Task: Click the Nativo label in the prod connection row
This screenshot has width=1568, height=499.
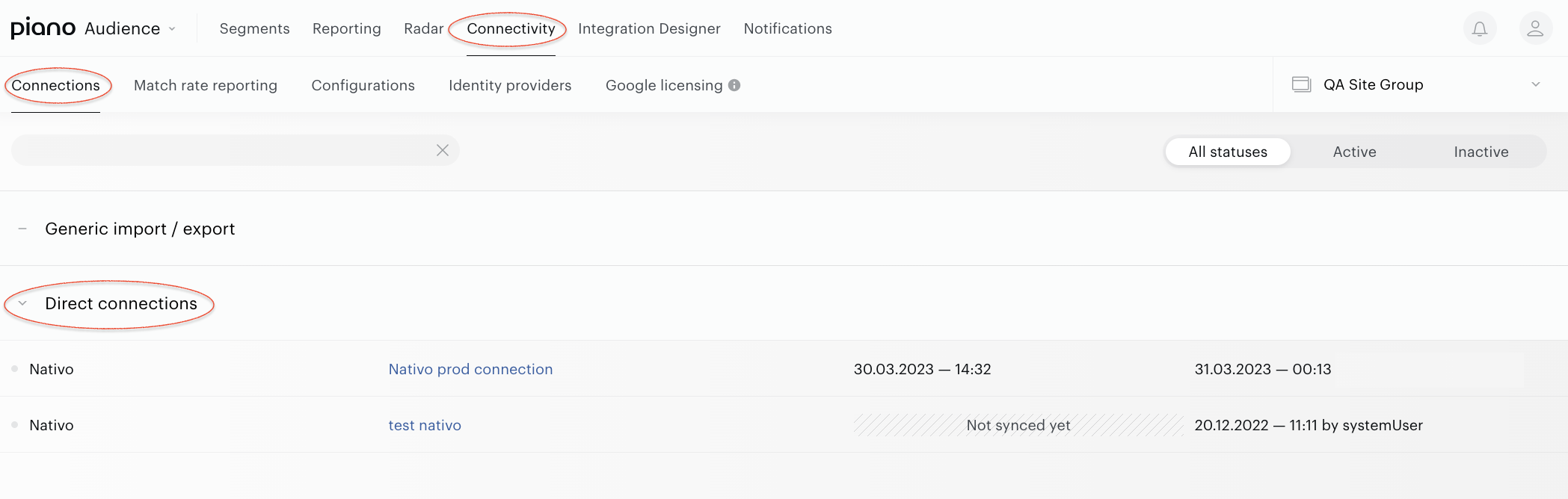Action: coord(52,369)
